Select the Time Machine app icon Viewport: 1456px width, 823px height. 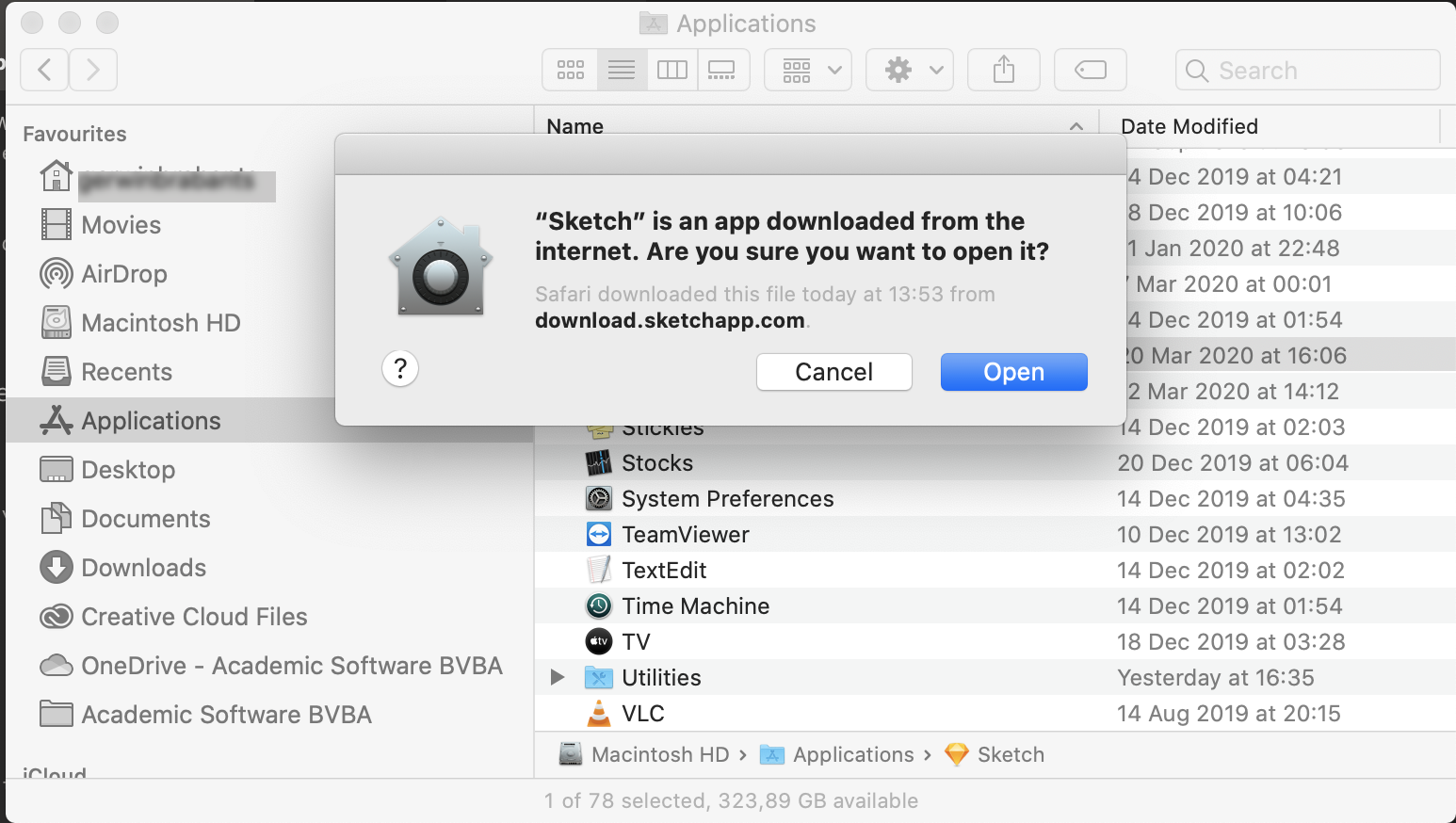(599, 606)
